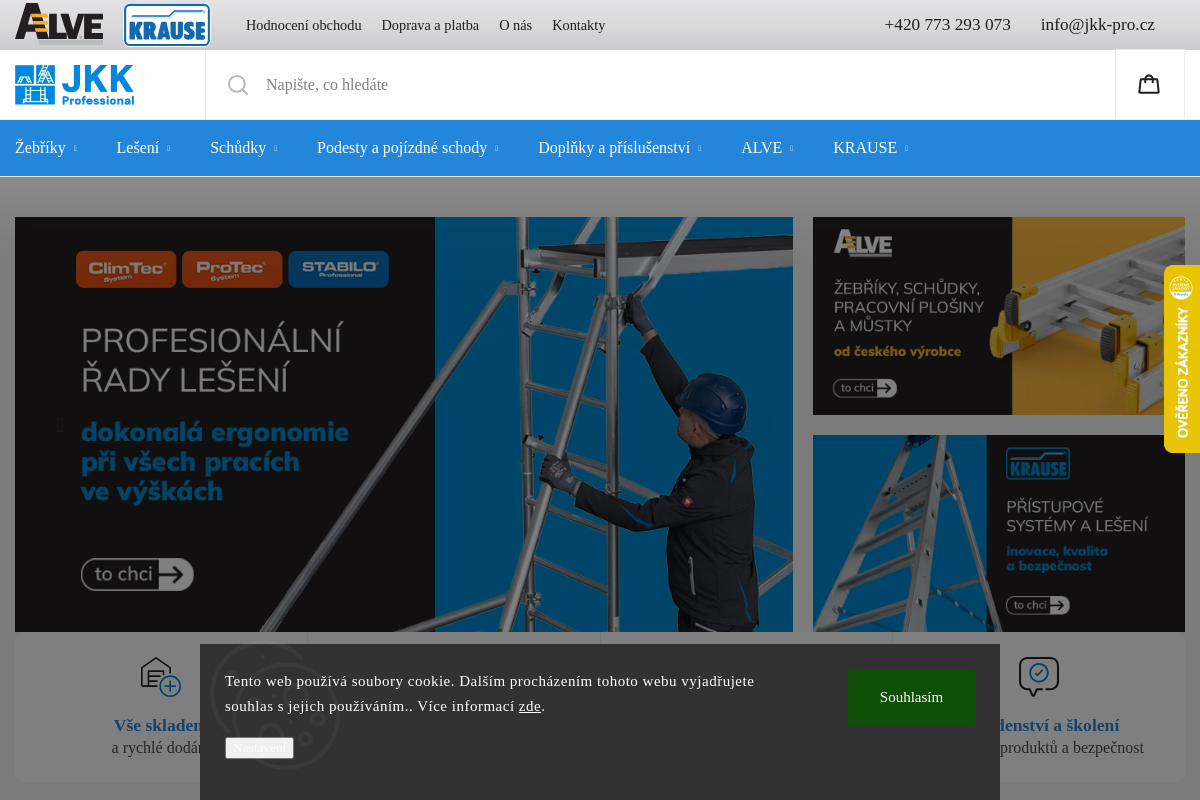
Task: Click the STABILO Professional badge
Action: pyautogui.click(x=339, y=269)
